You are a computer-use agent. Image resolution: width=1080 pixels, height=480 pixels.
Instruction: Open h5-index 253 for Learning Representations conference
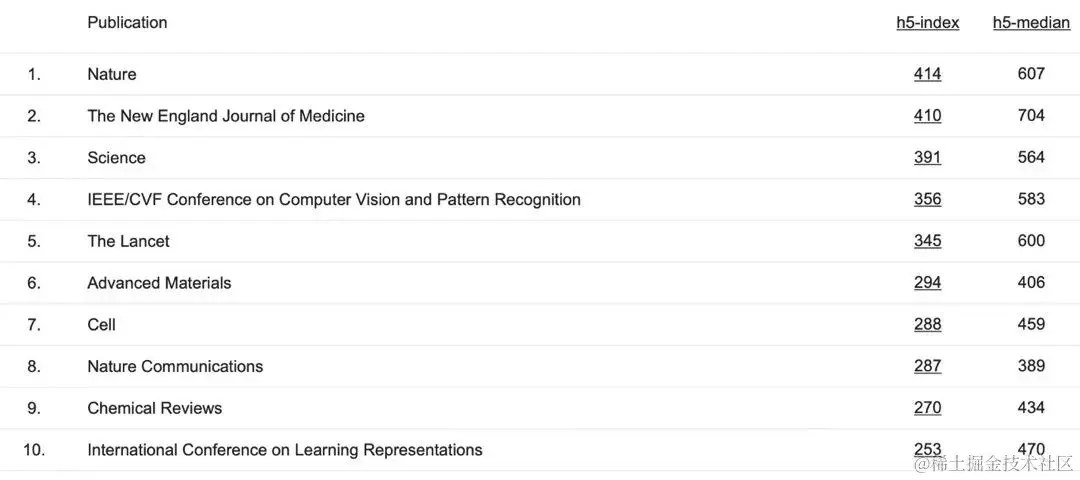927,450
